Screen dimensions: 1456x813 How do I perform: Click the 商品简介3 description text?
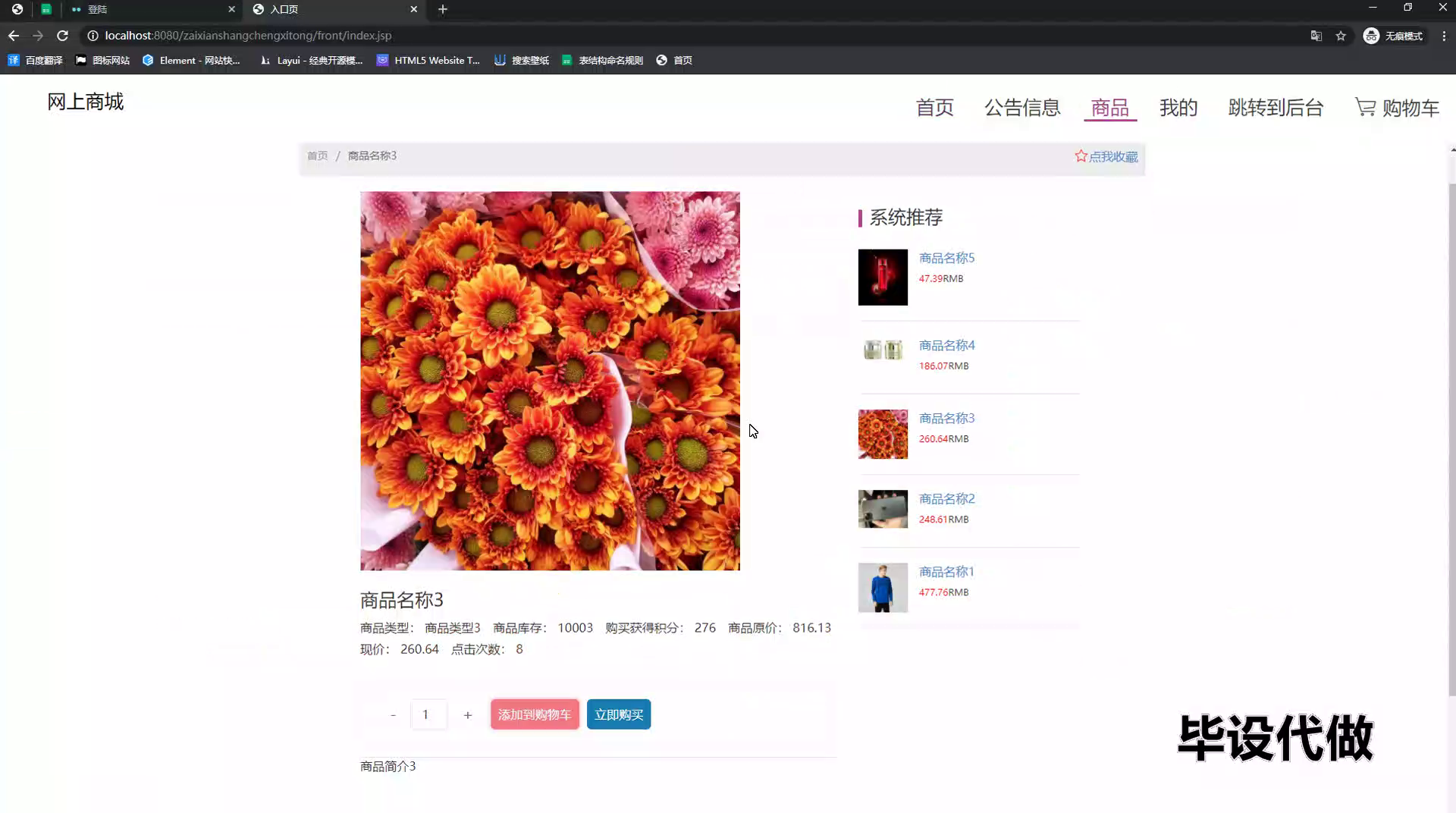tap(388, 766)
